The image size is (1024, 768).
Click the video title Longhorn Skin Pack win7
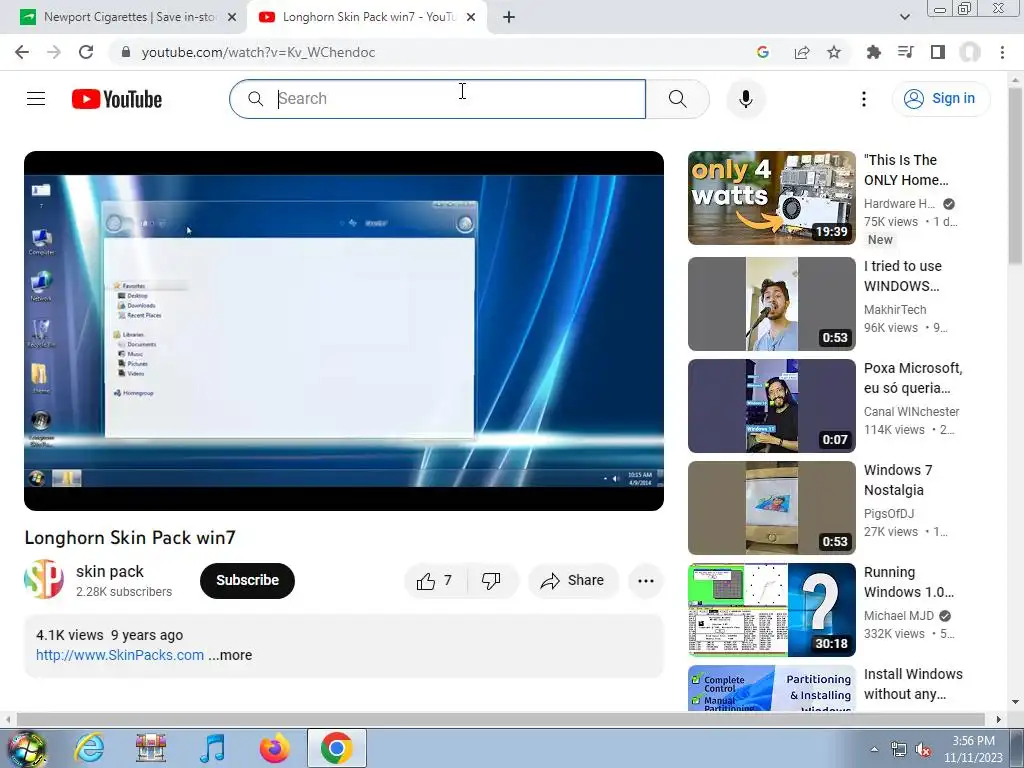point(130,537)
